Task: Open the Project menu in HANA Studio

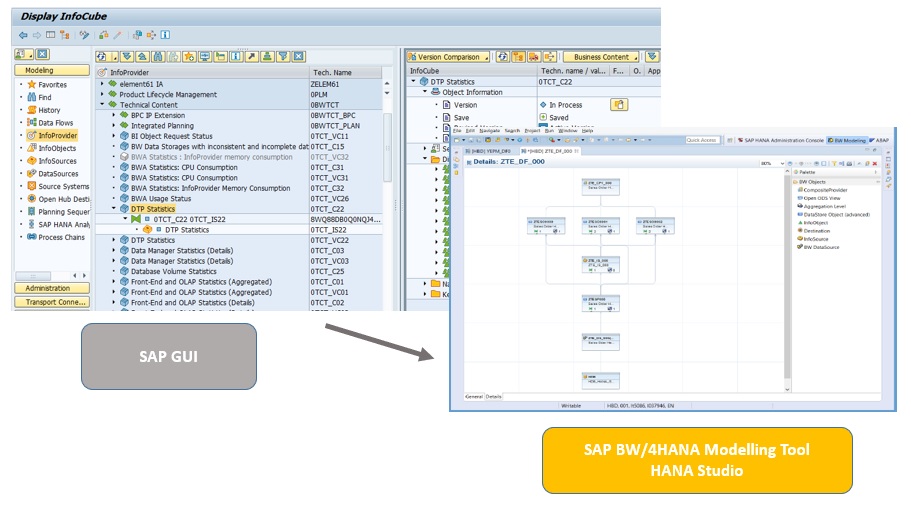Action: point(532,131)
